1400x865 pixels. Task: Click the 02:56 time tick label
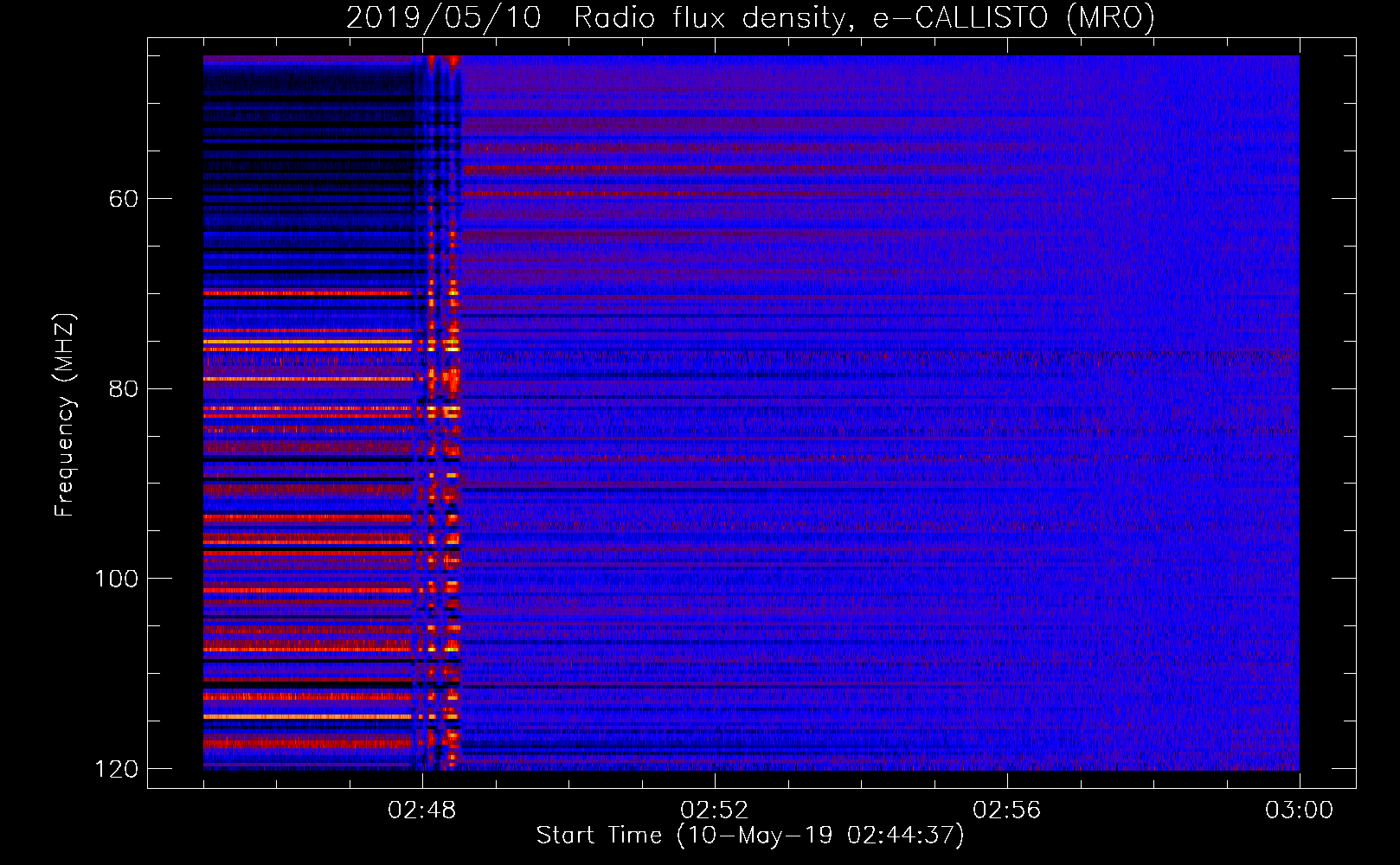(x=1007, y=811)
